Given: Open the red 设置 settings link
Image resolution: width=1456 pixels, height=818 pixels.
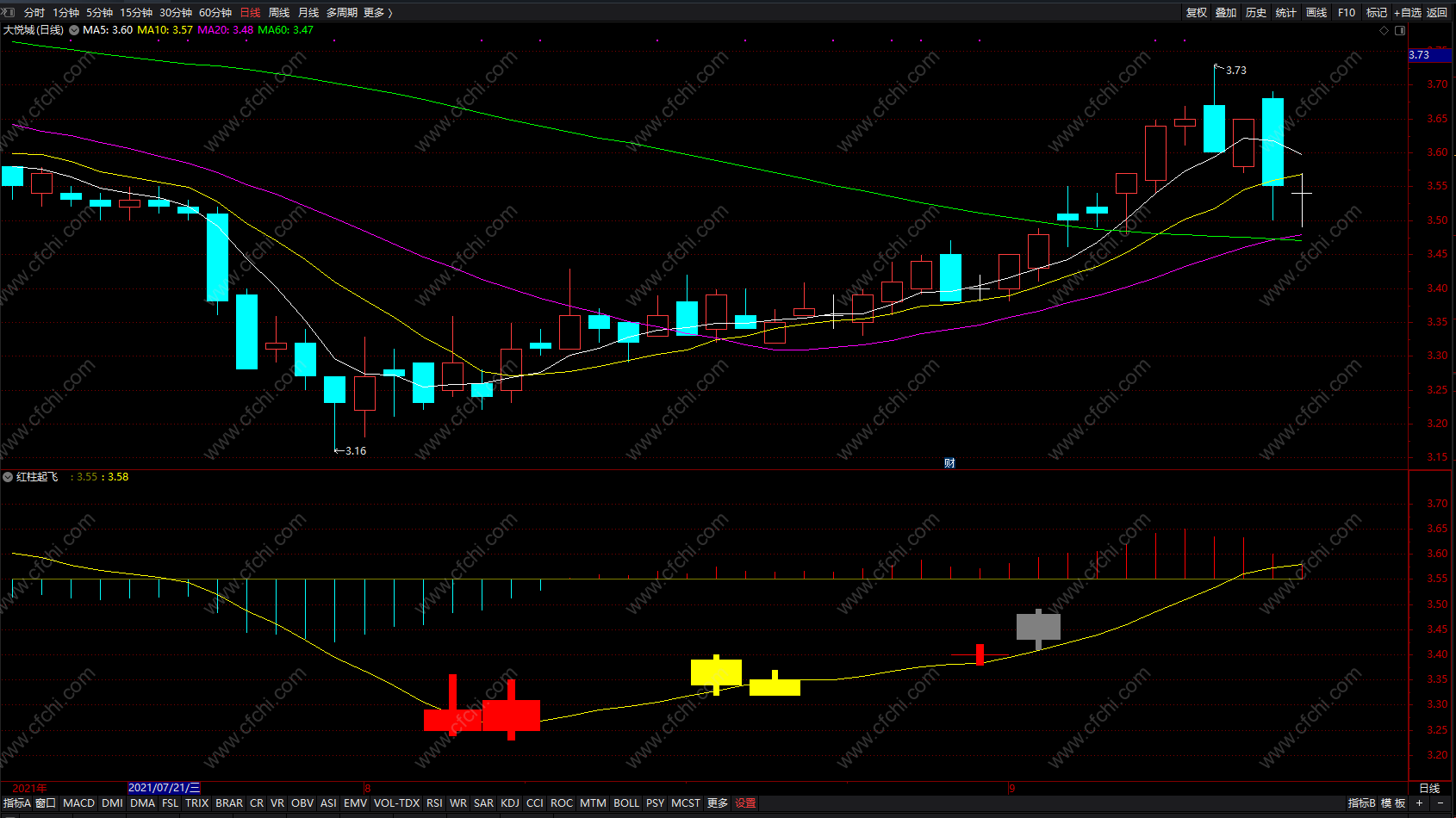Looking at the screenshot, I should (745, 803).
